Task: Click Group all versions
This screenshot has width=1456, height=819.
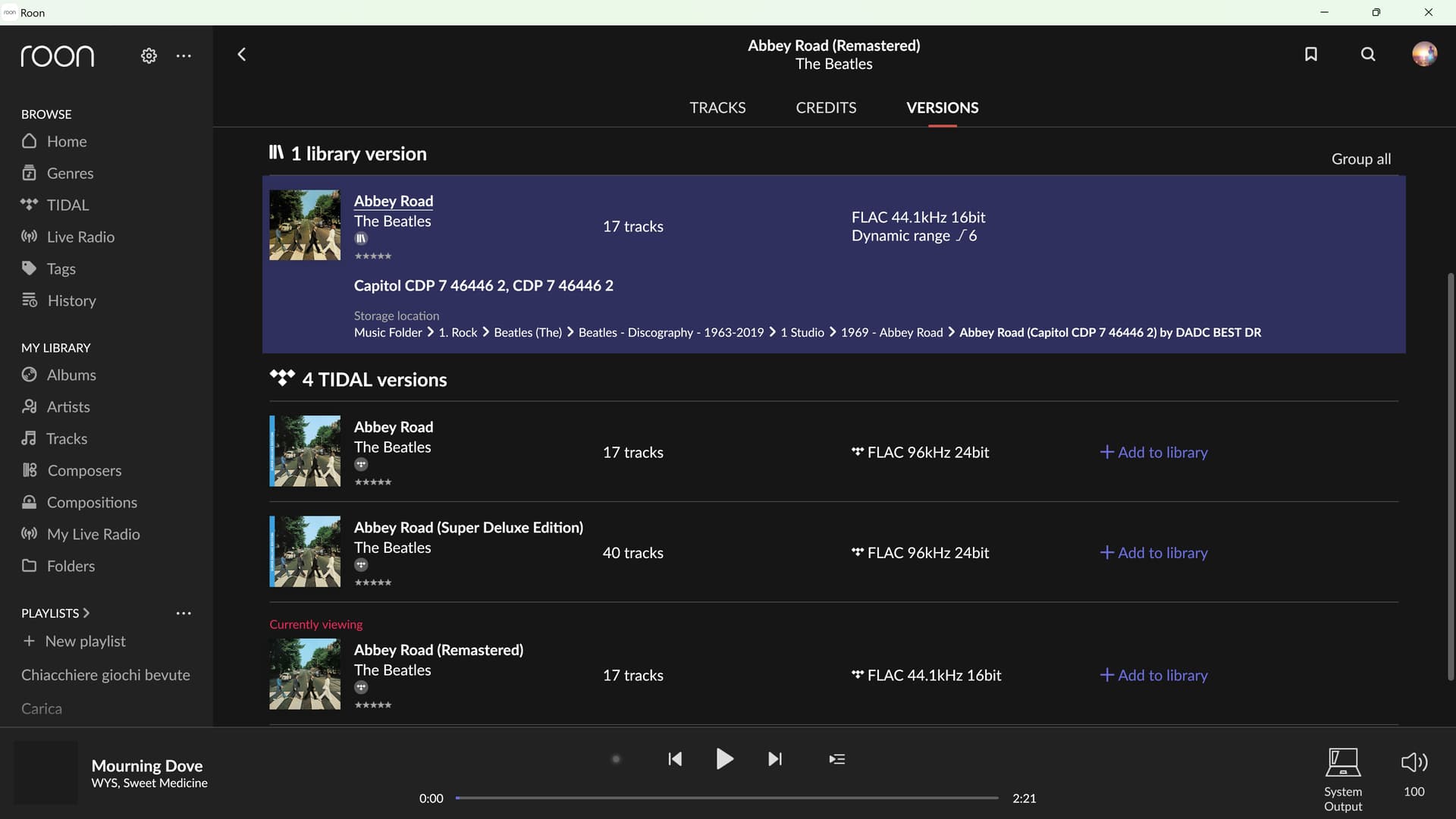Action: [1361, 158]
